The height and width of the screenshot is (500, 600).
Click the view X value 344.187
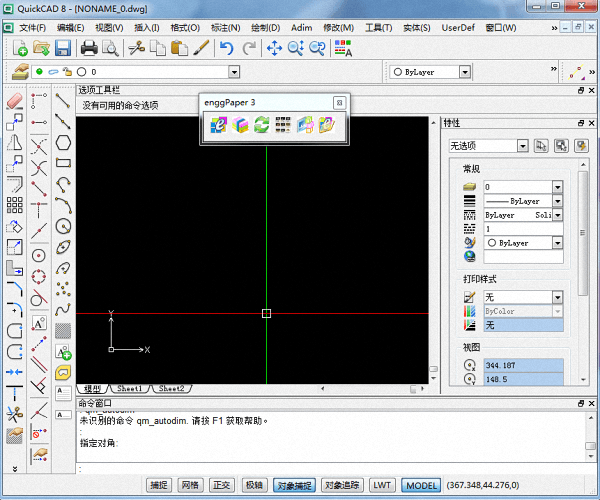point(523,365)
